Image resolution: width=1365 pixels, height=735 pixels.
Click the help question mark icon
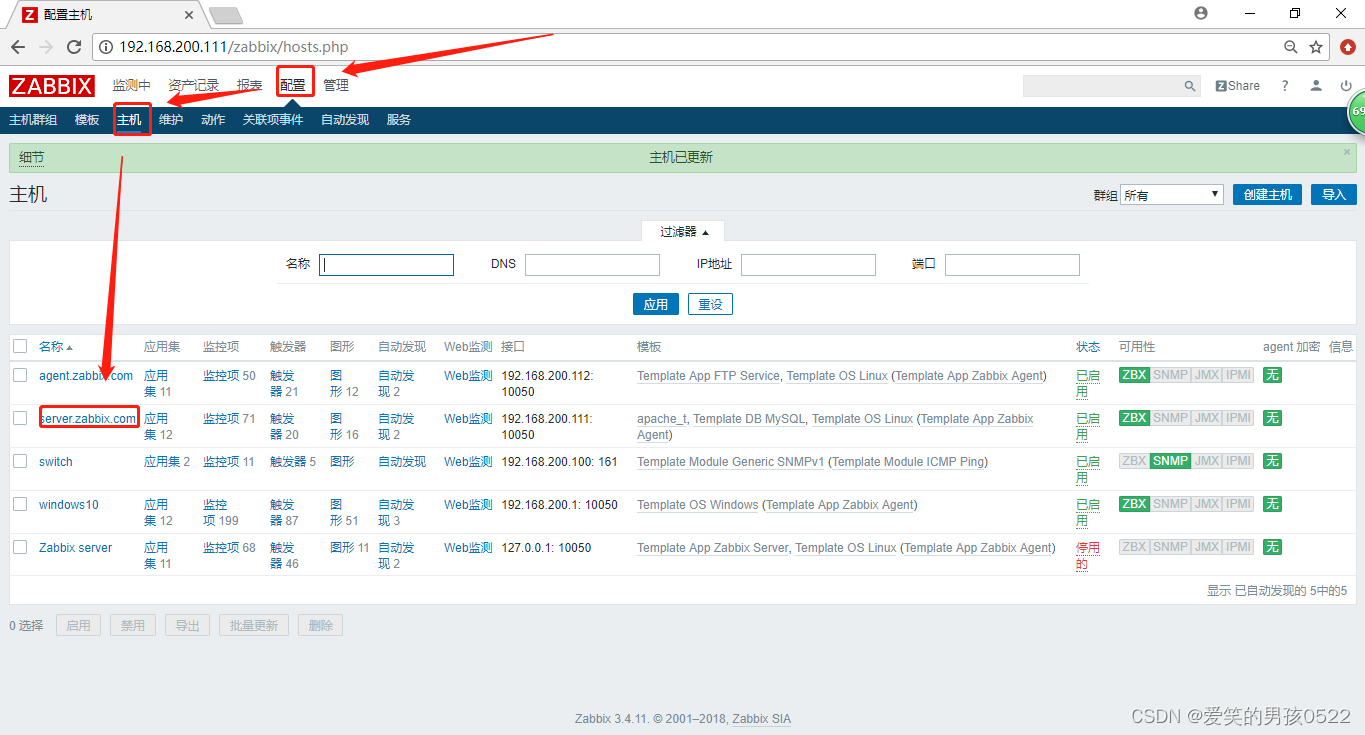pyautogui.click(x=1284, y=85)
